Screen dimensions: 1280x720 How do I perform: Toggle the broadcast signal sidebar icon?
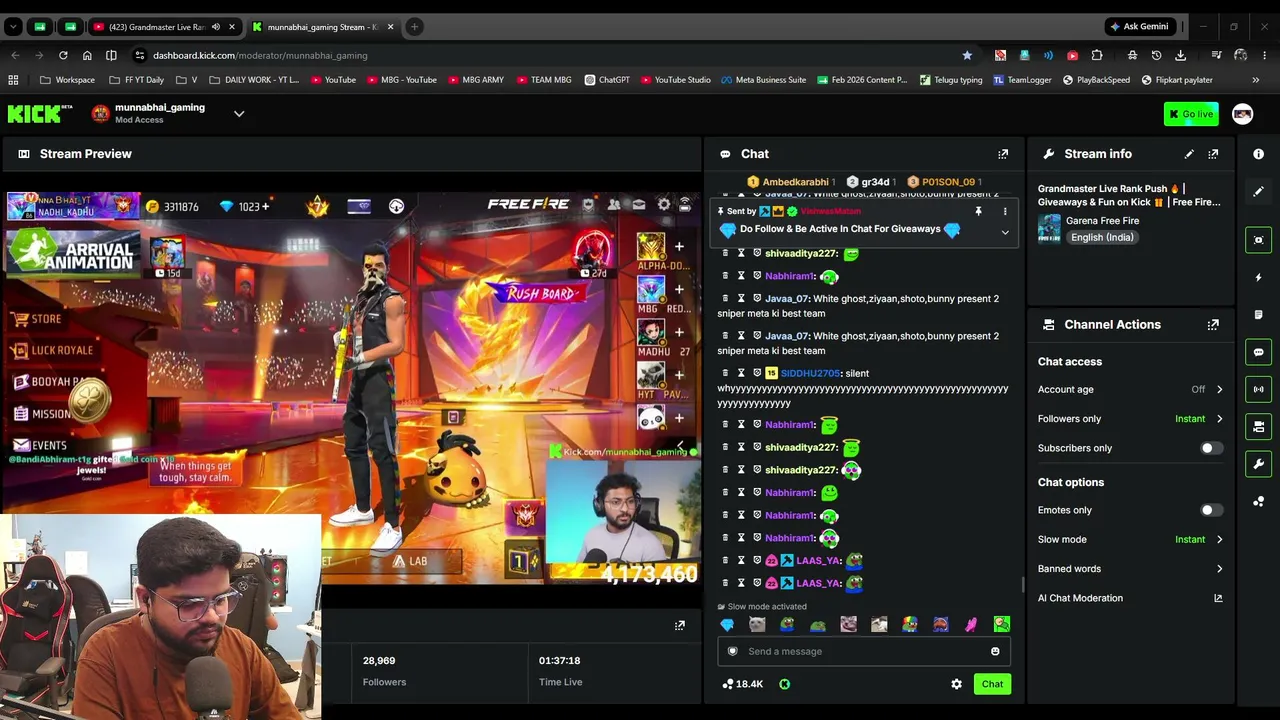(1259, 389)
